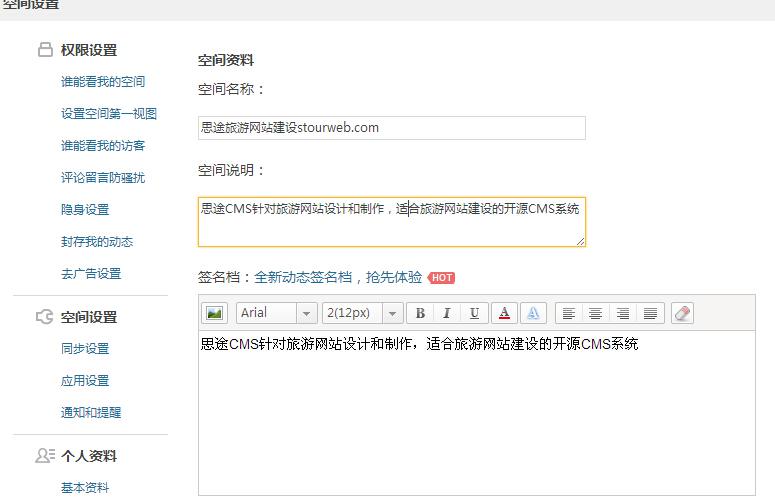Click the text background highlight icon
This screenshot has width=775, height=503.
click(533, 313)
